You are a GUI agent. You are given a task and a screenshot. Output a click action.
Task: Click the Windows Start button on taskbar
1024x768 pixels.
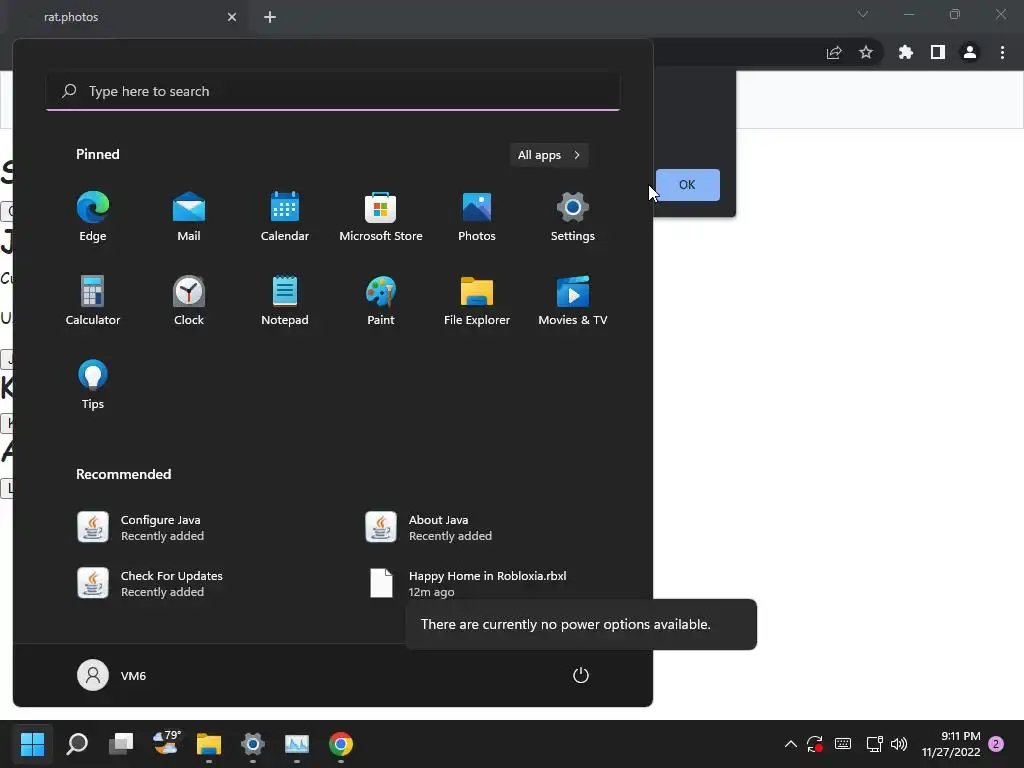pyautogui.click(x=33, y=744)
